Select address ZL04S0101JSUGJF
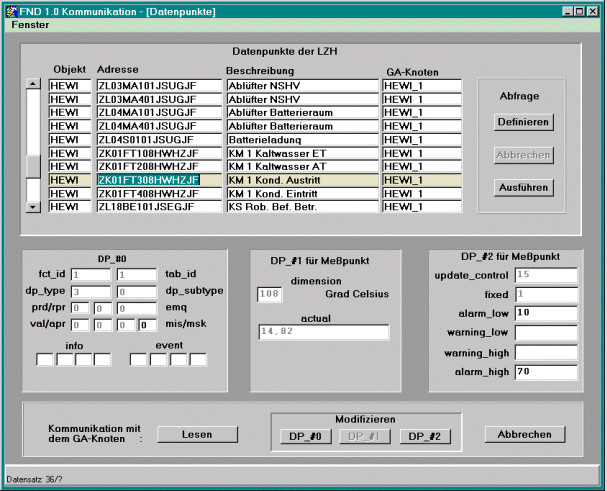 coord(159,139)
